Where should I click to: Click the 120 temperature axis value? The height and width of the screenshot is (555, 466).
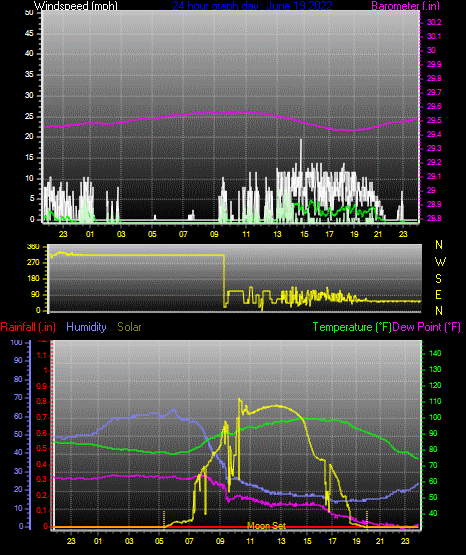click(x=435, y=385)
